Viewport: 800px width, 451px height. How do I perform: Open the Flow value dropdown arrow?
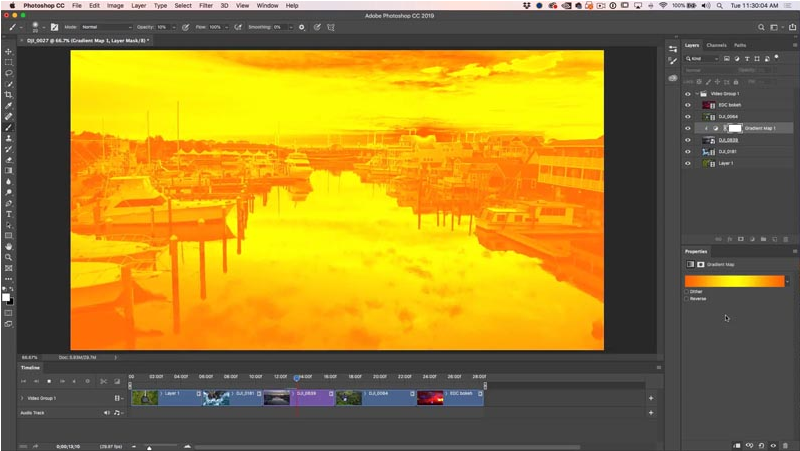(227, 27)
